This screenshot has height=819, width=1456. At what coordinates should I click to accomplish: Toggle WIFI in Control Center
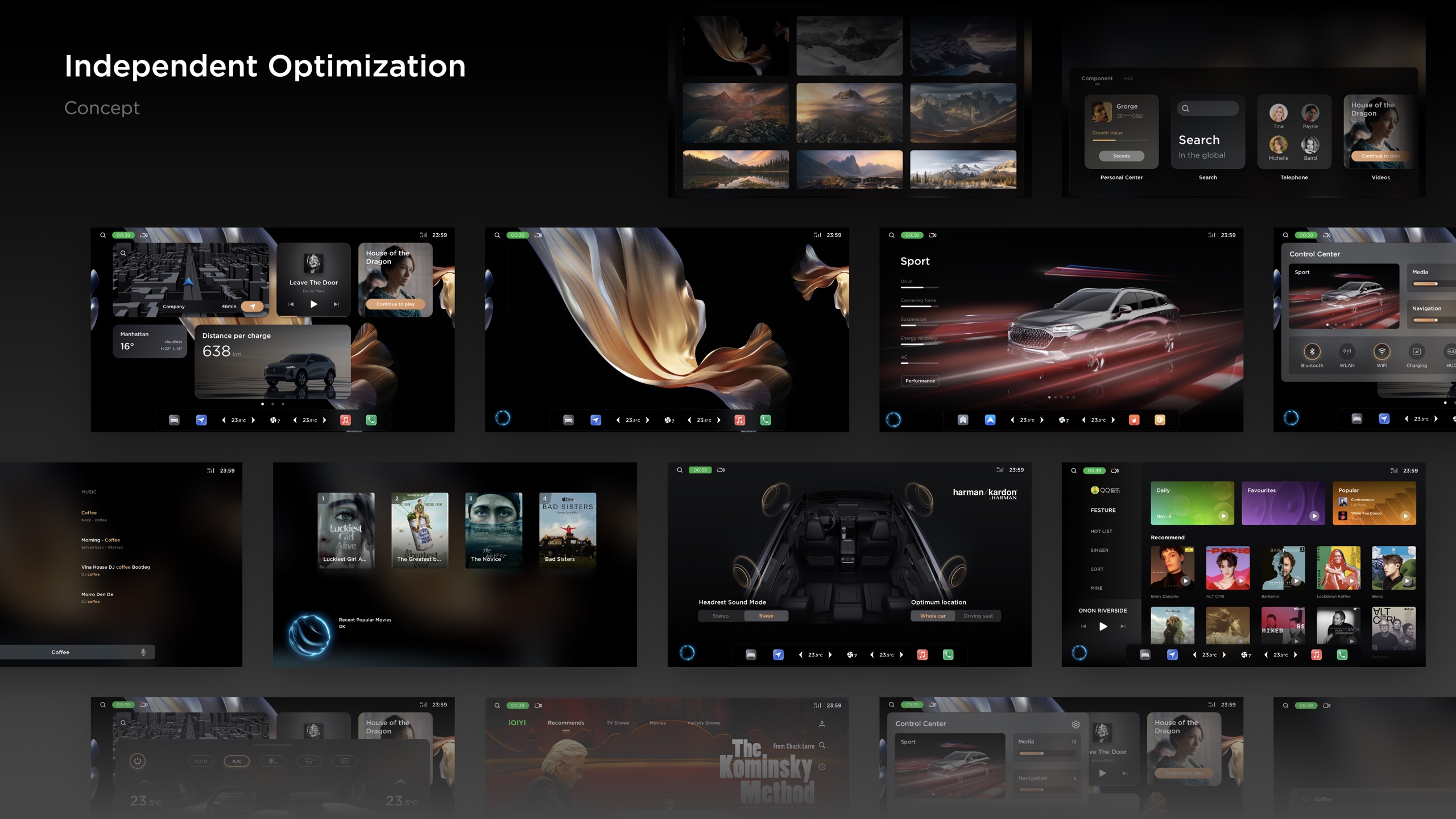tap(1382, 351)
